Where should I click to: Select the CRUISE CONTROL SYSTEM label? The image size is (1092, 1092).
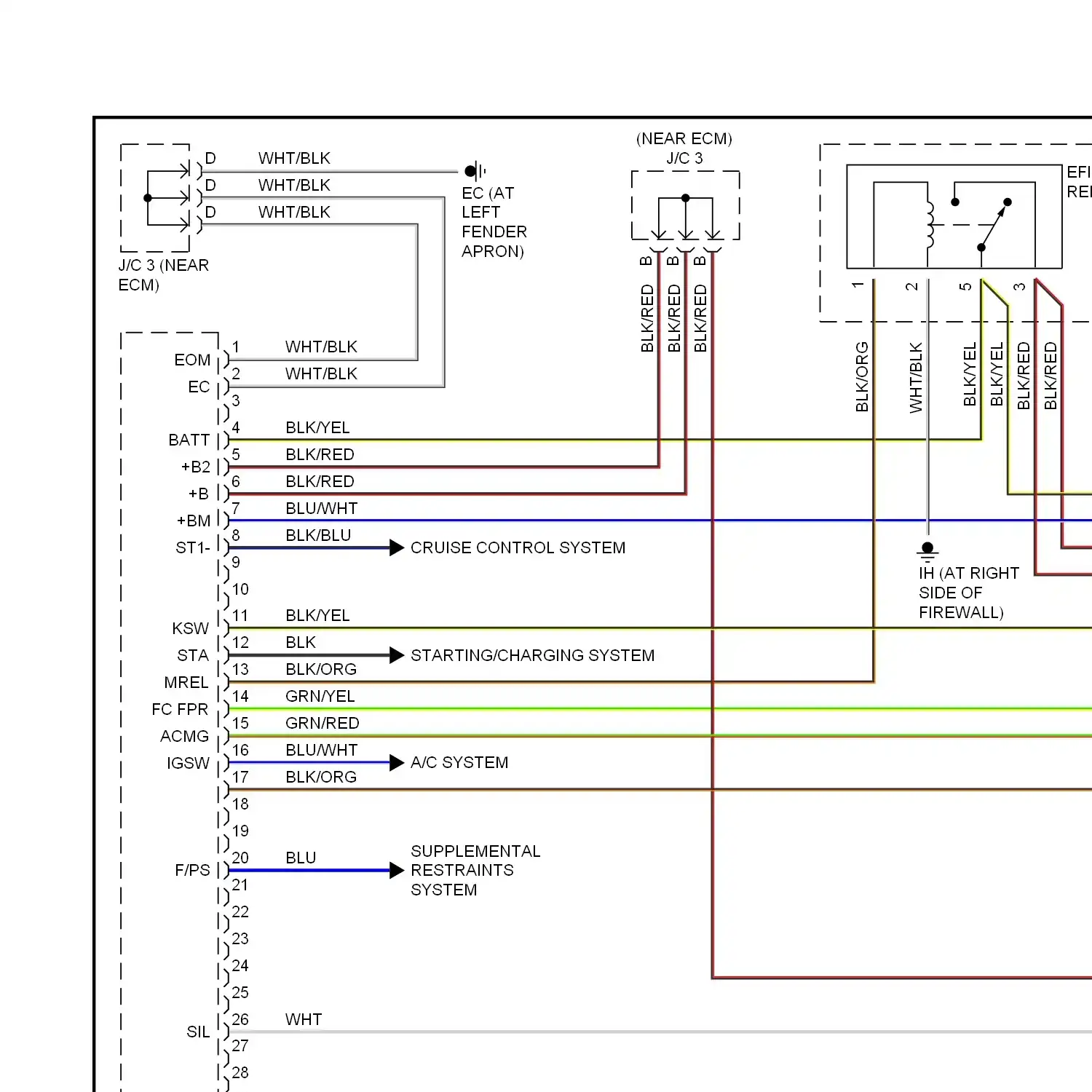tap(518, 547)
